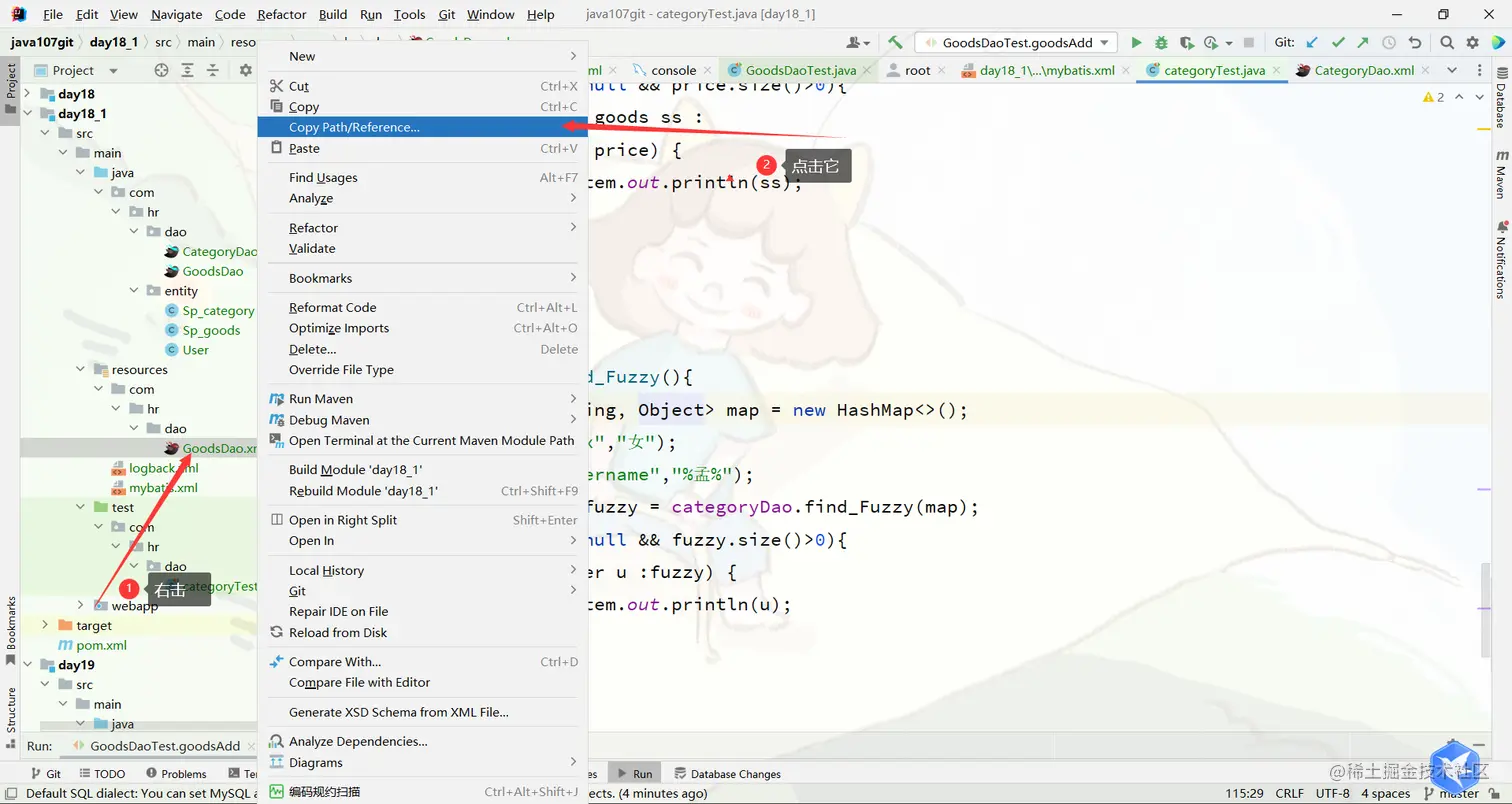Click the CRLF line separator widget

click(x=1289, y=793)
